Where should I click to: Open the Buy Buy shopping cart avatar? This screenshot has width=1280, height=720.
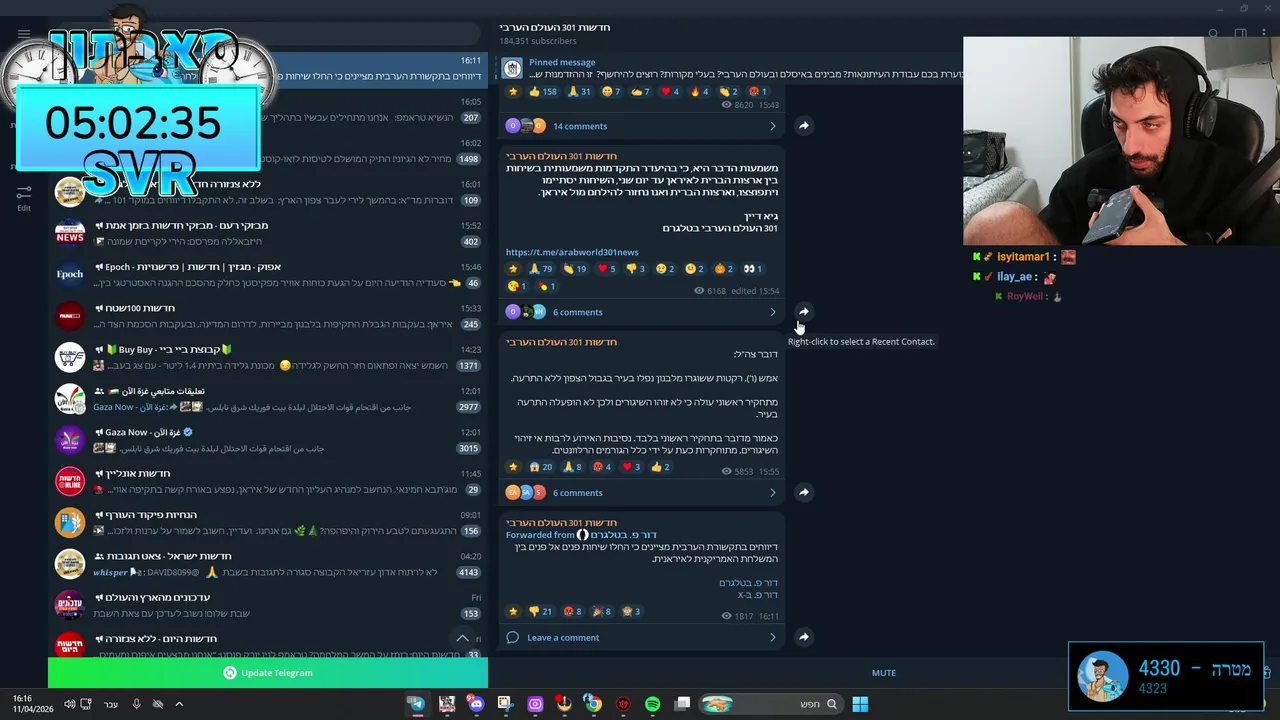(70, 357)
